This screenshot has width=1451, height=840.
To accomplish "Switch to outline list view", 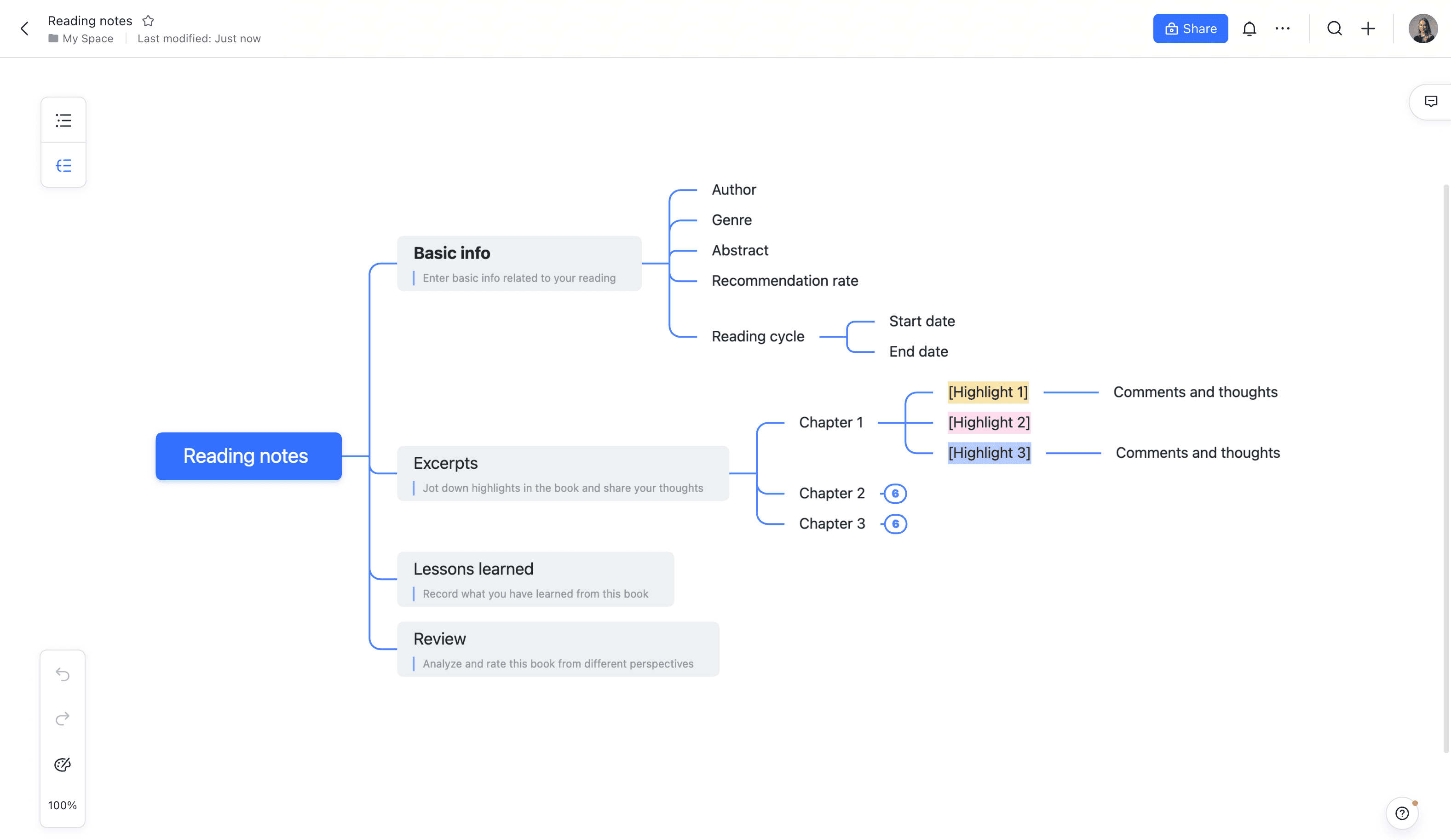I will click(63, 121).
